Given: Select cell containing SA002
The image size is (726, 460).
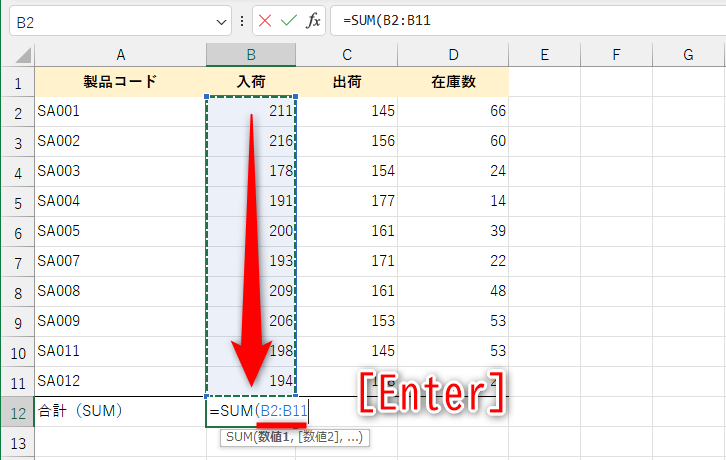Looking at the screenshot, I should click(x=120, y=141).
